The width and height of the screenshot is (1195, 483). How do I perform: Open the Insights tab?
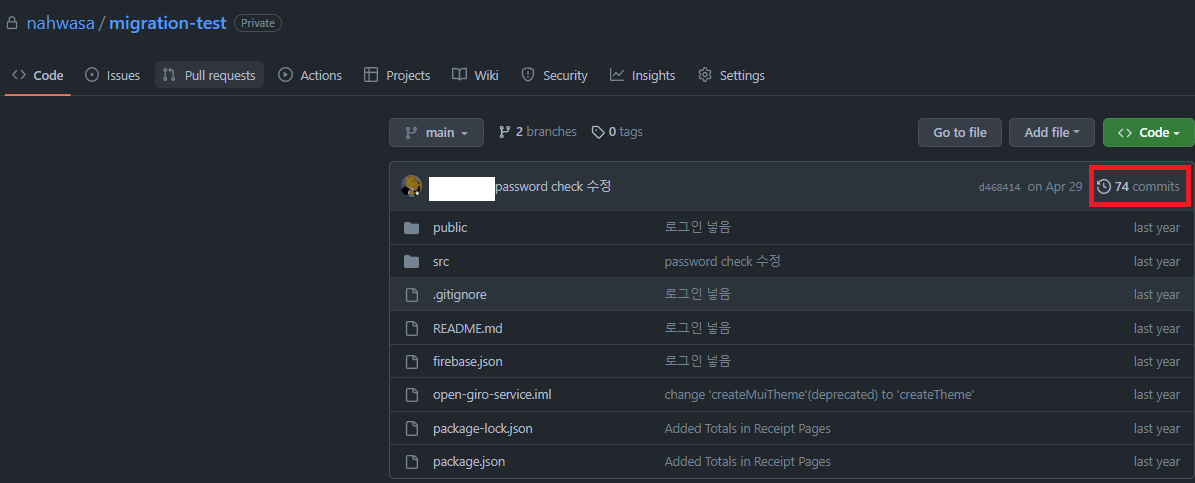642,75
